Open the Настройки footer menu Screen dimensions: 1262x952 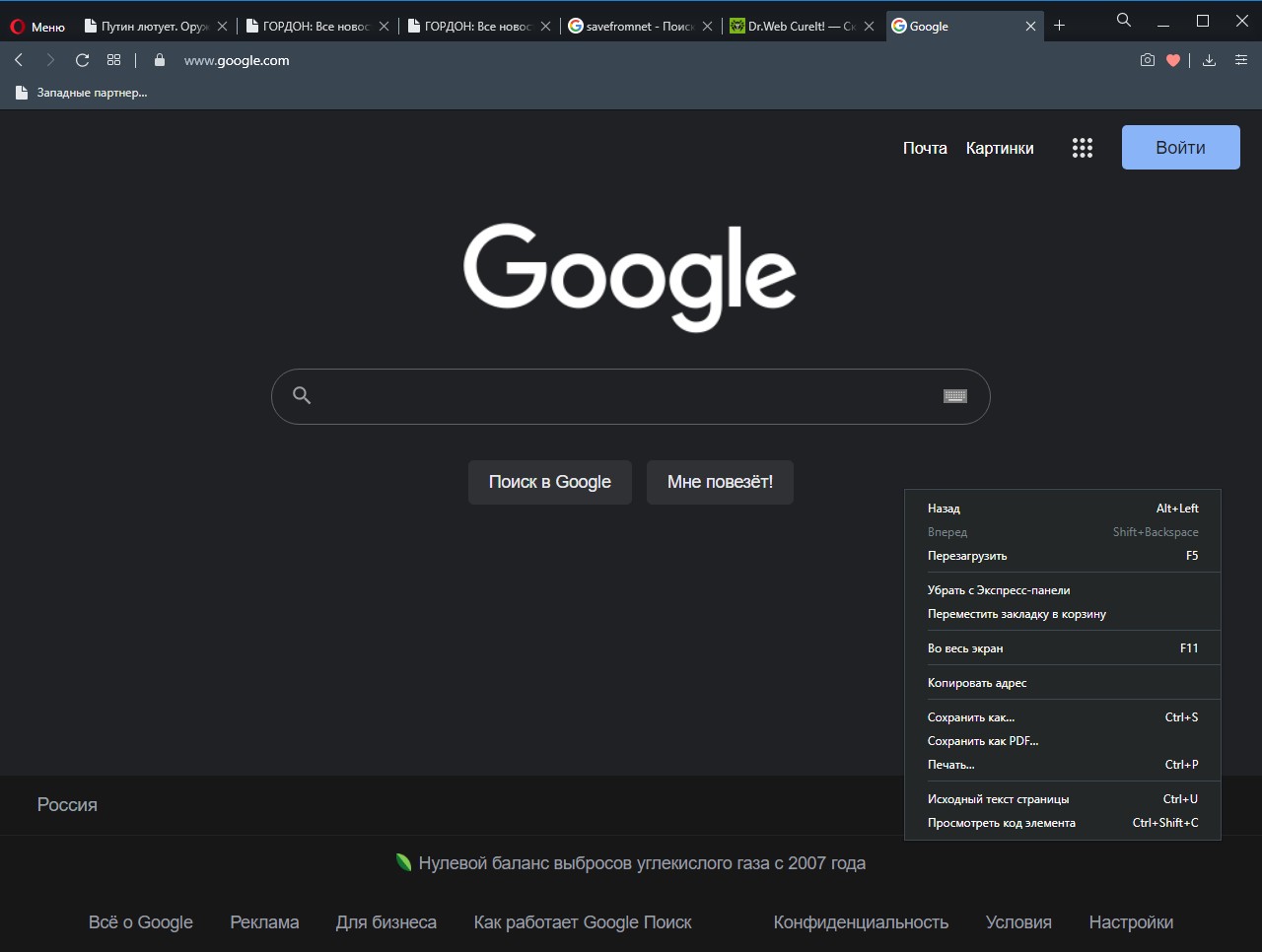(1131, 922)
